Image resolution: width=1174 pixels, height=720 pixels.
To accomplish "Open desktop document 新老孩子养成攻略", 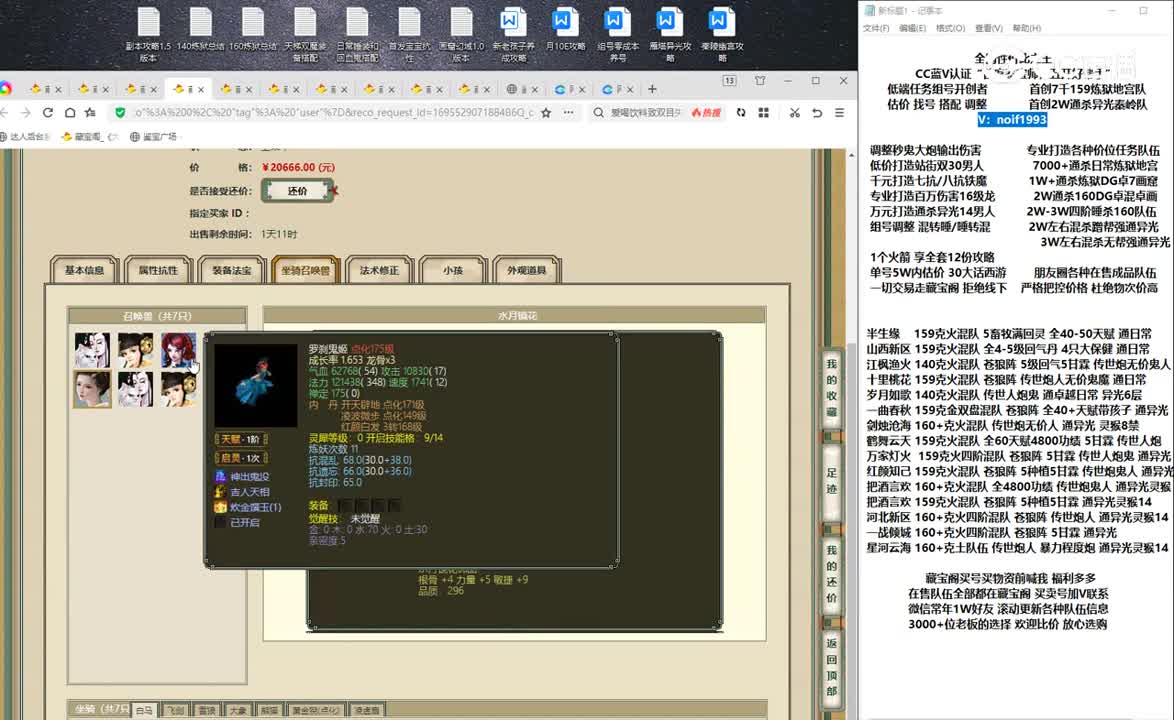I will [x=513, y=34].
